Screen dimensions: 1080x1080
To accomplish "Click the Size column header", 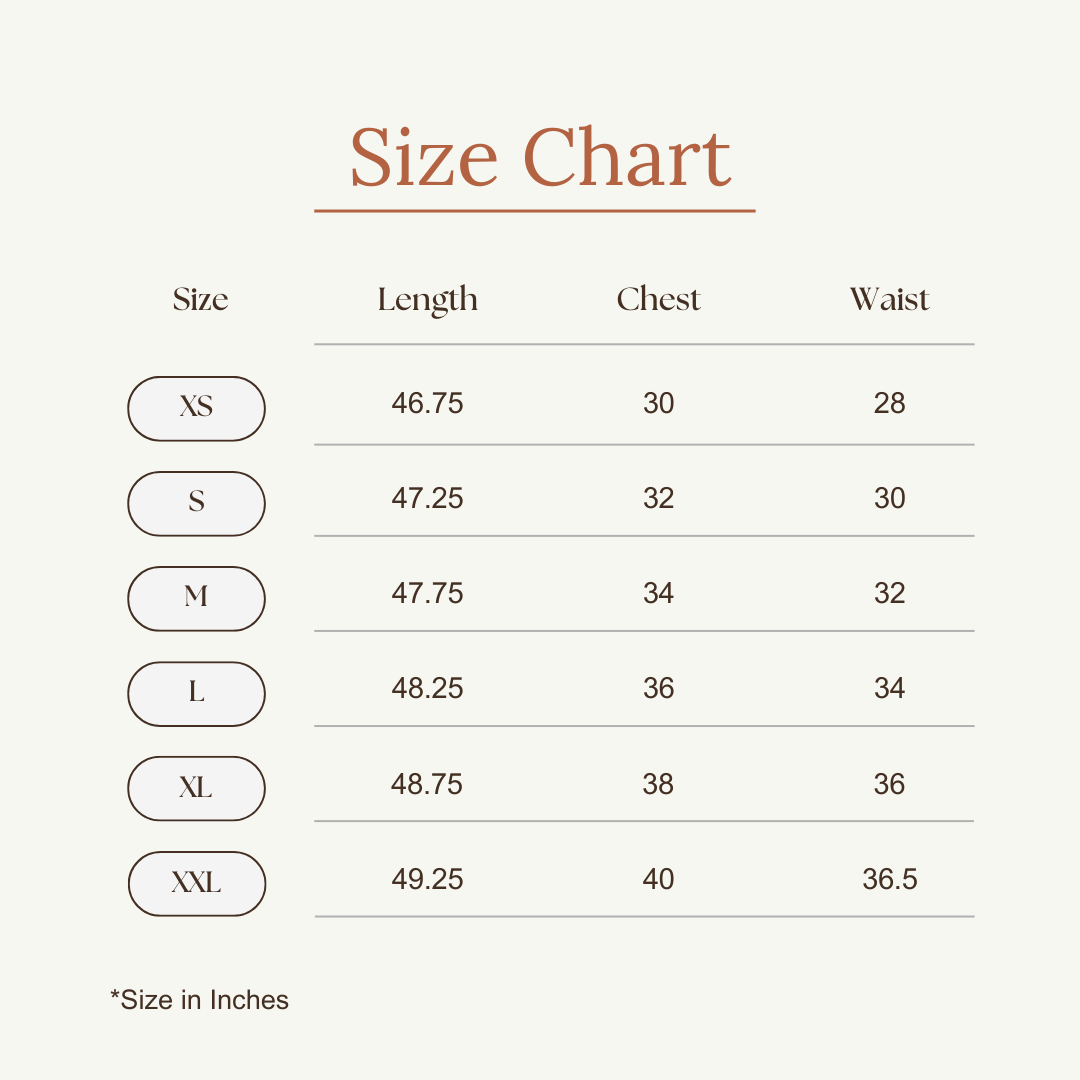I will tap(200, 299).
